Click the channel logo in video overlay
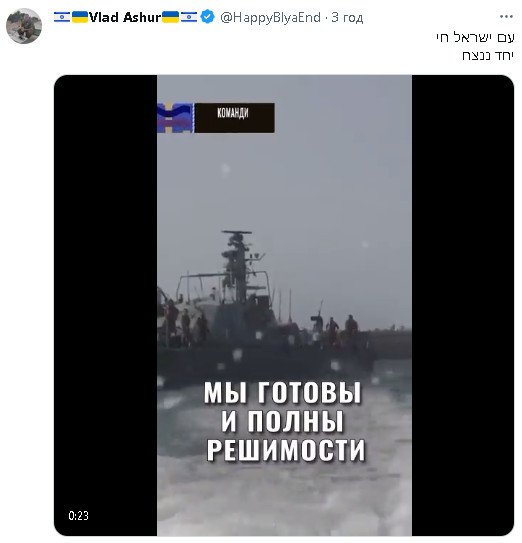The image size is (522, 543). (x=175, y=118)
